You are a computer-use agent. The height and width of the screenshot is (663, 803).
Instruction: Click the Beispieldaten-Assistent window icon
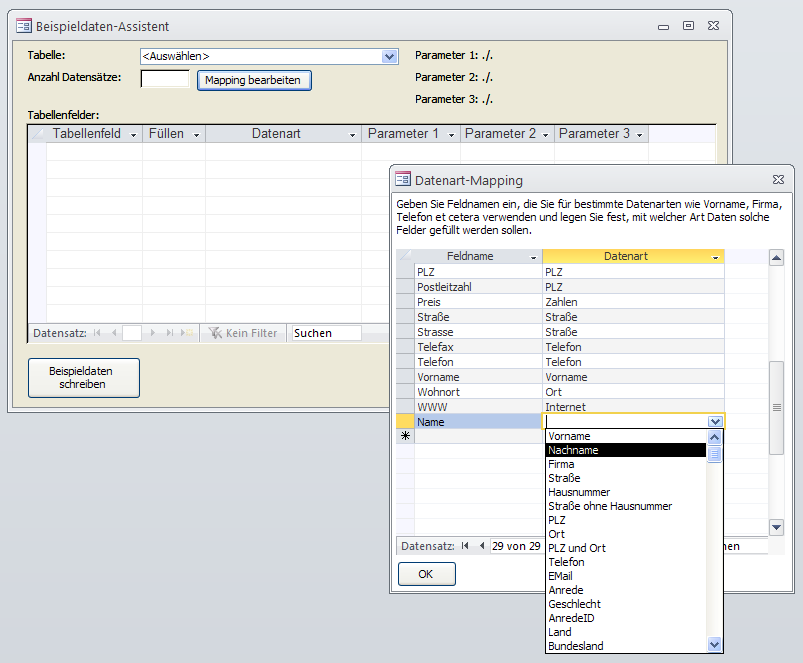pyautogui.click(x=24, y=26)
